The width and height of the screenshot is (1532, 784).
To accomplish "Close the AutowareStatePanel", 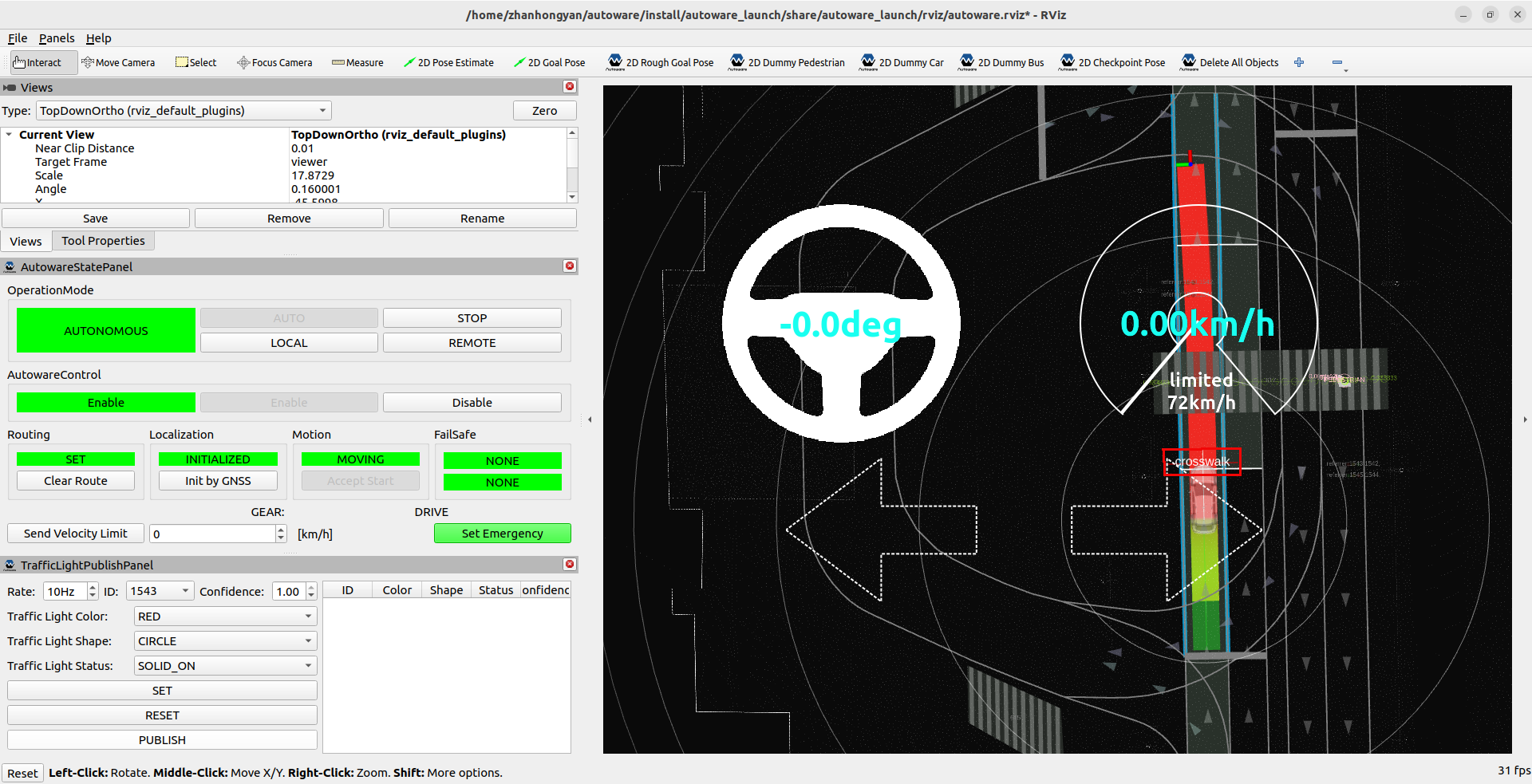I will (x=570, y=266).
